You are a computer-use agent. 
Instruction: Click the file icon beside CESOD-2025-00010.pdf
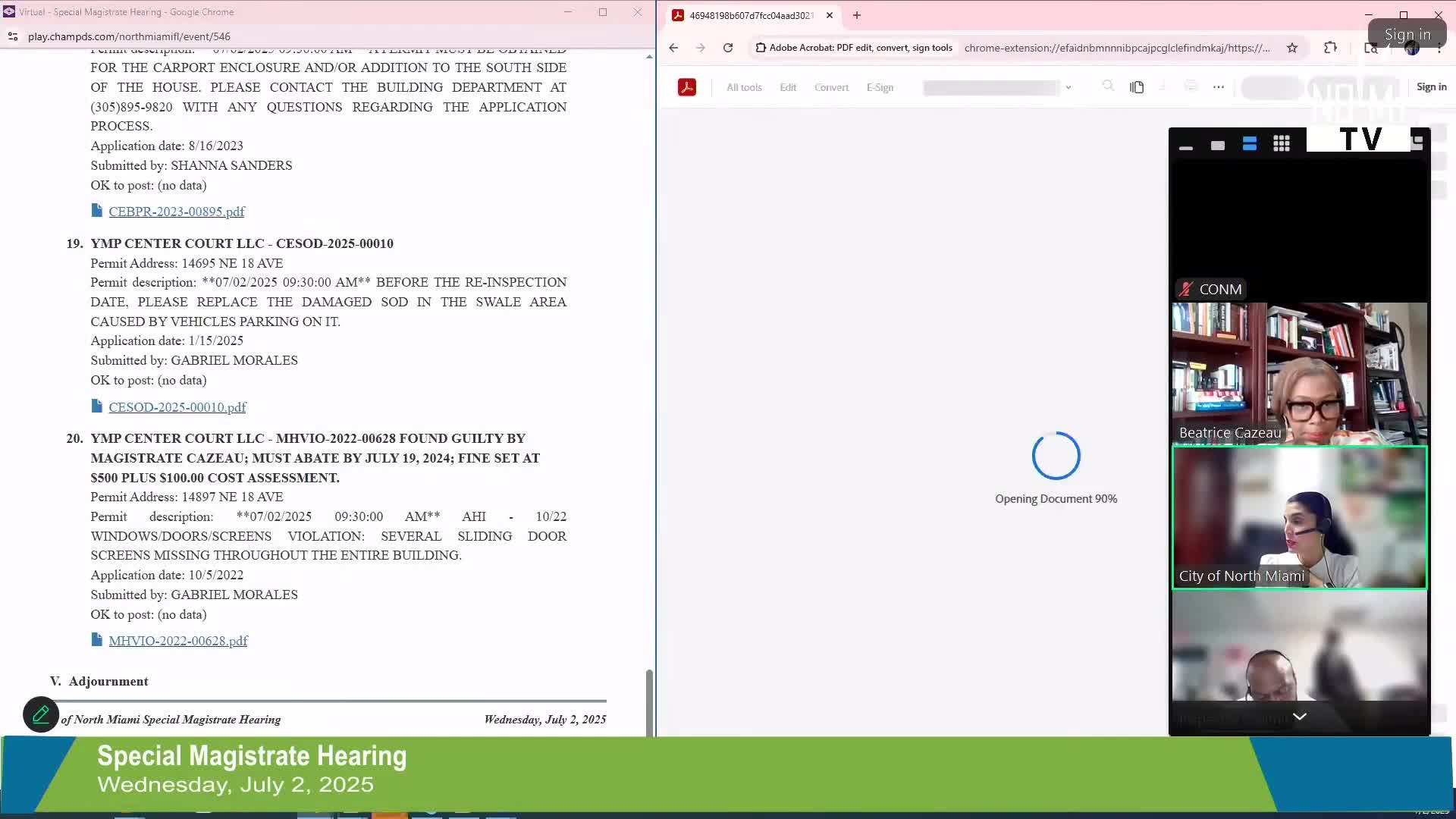pyautogui.click(x=96, y=406)
